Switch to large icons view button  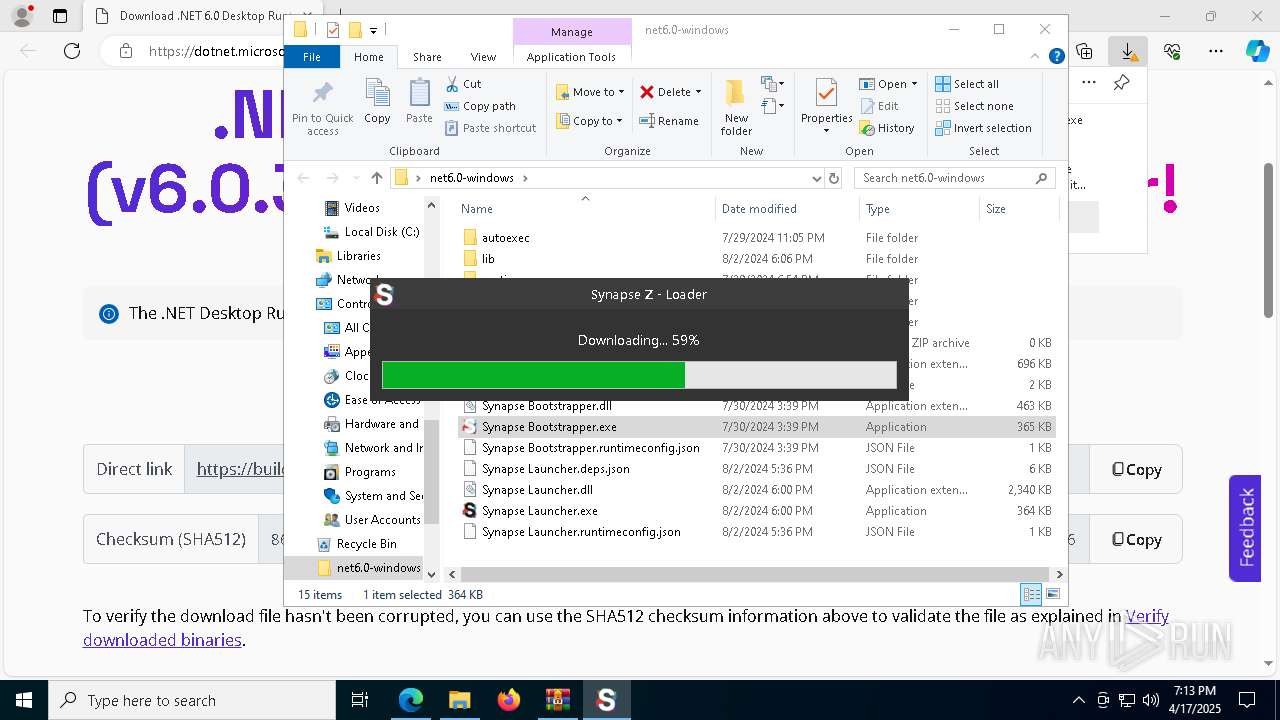tap(1054, 595)
